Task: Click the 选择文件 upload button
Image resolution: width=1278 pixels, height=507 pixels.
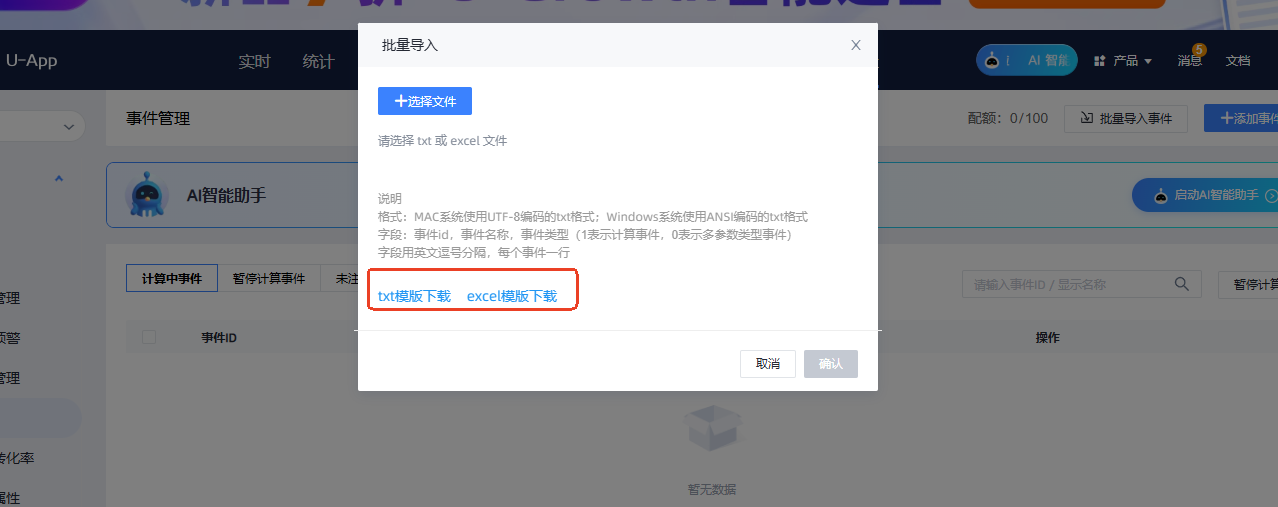Action: [x=425, y=101]
